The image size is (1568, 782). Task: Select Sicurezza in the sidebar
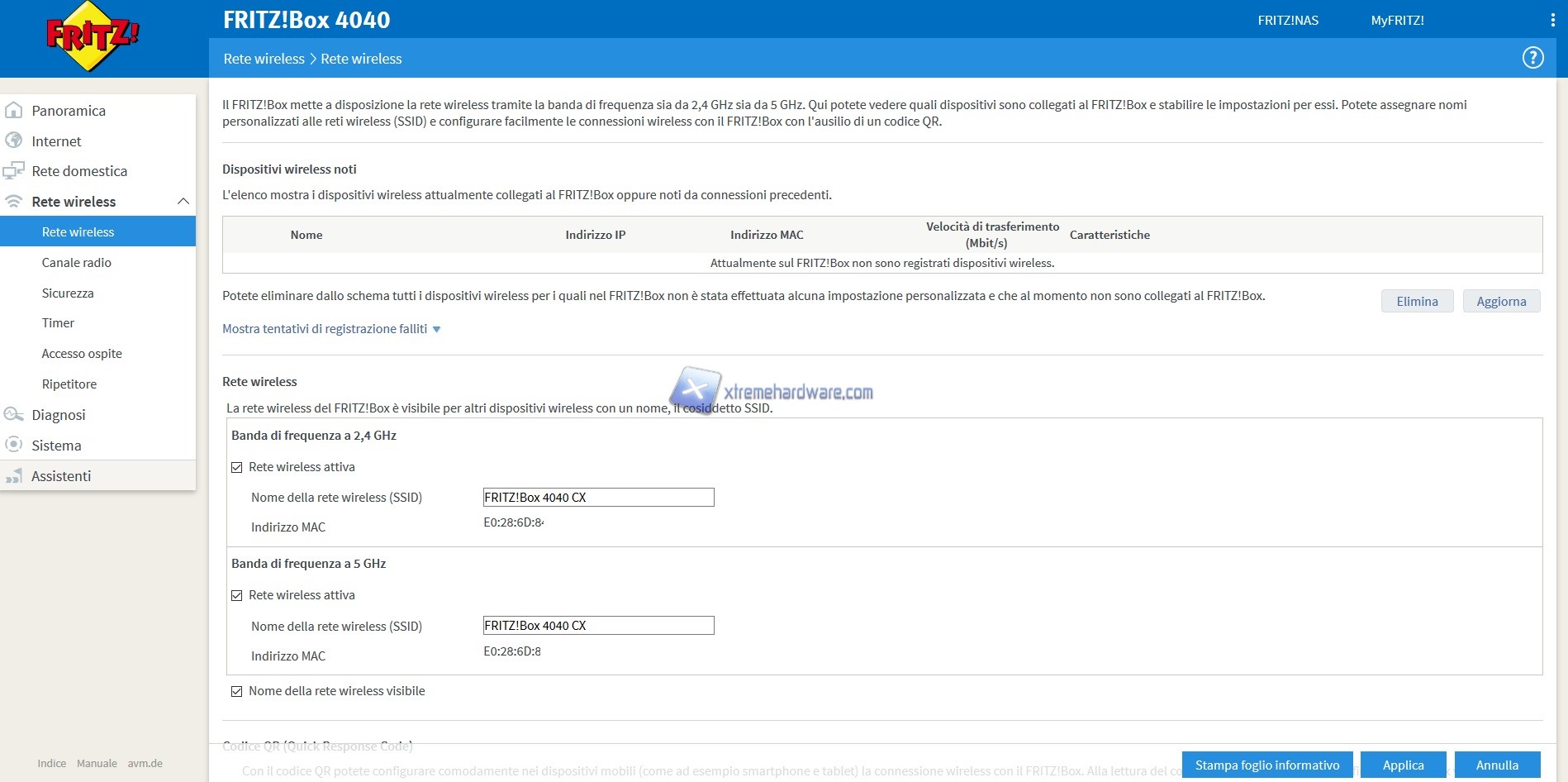point(68,293)
